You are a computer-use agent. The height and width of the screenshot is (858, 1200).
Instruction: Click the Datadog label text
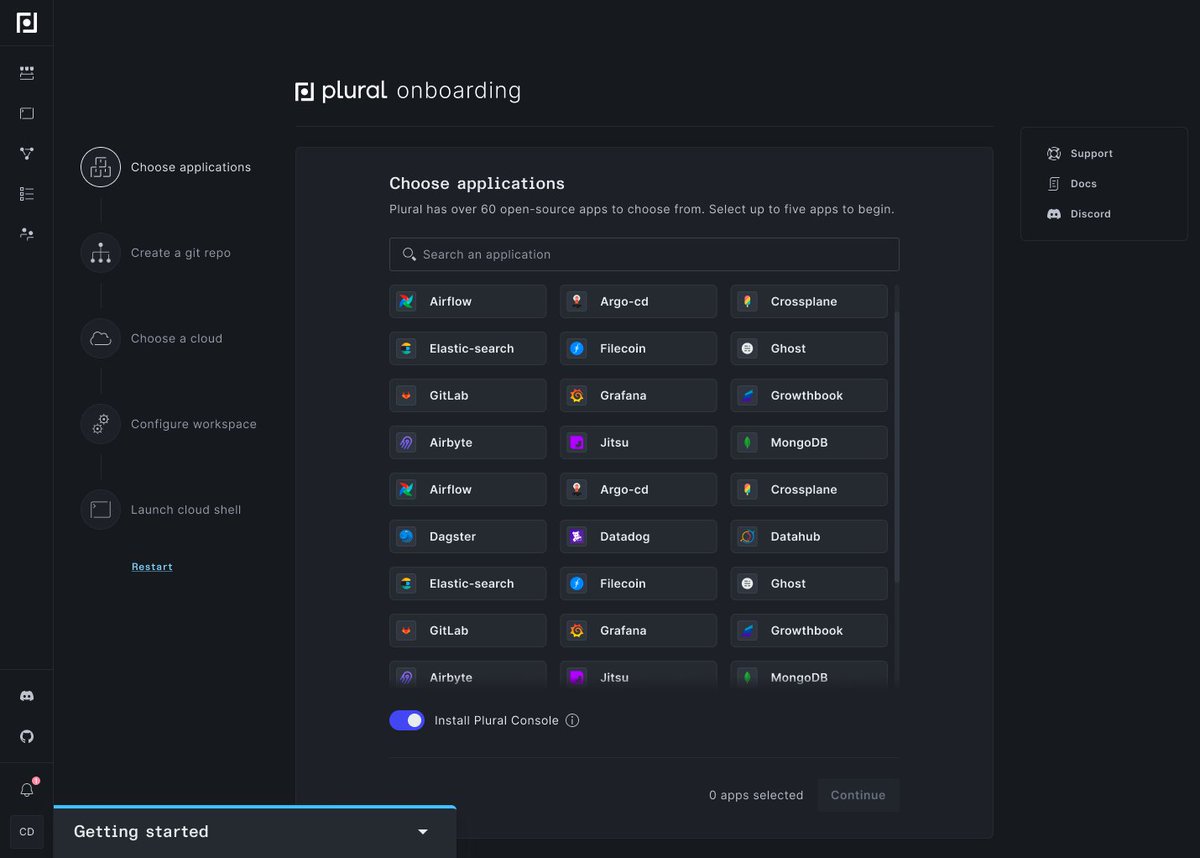pos(625,537)
